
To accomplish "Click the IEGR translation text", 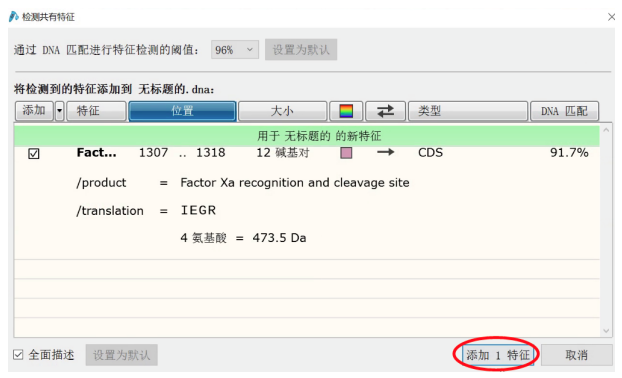I will click(198, 210).
